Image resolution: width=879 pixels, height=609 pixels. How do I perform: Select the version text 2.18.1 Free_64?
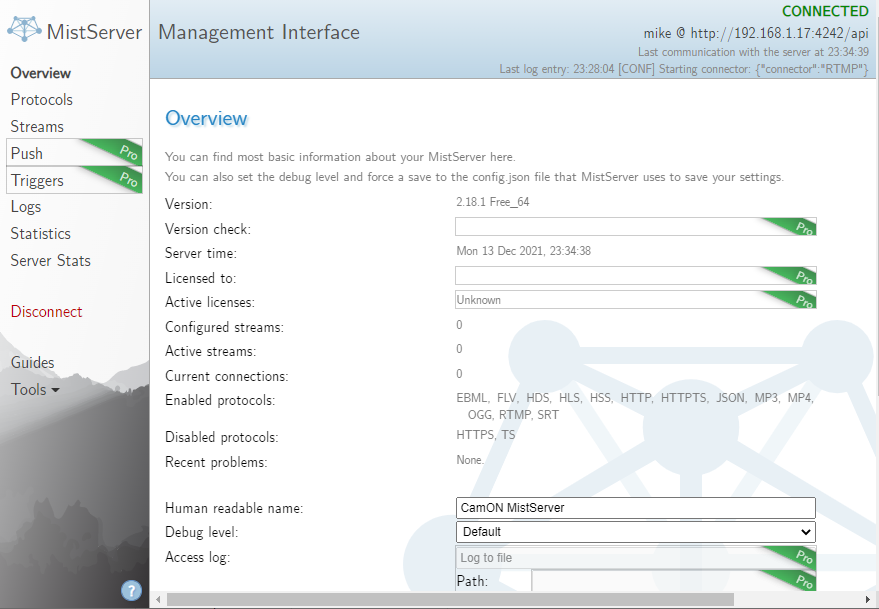pyautogui.click(x=493, y=202)
